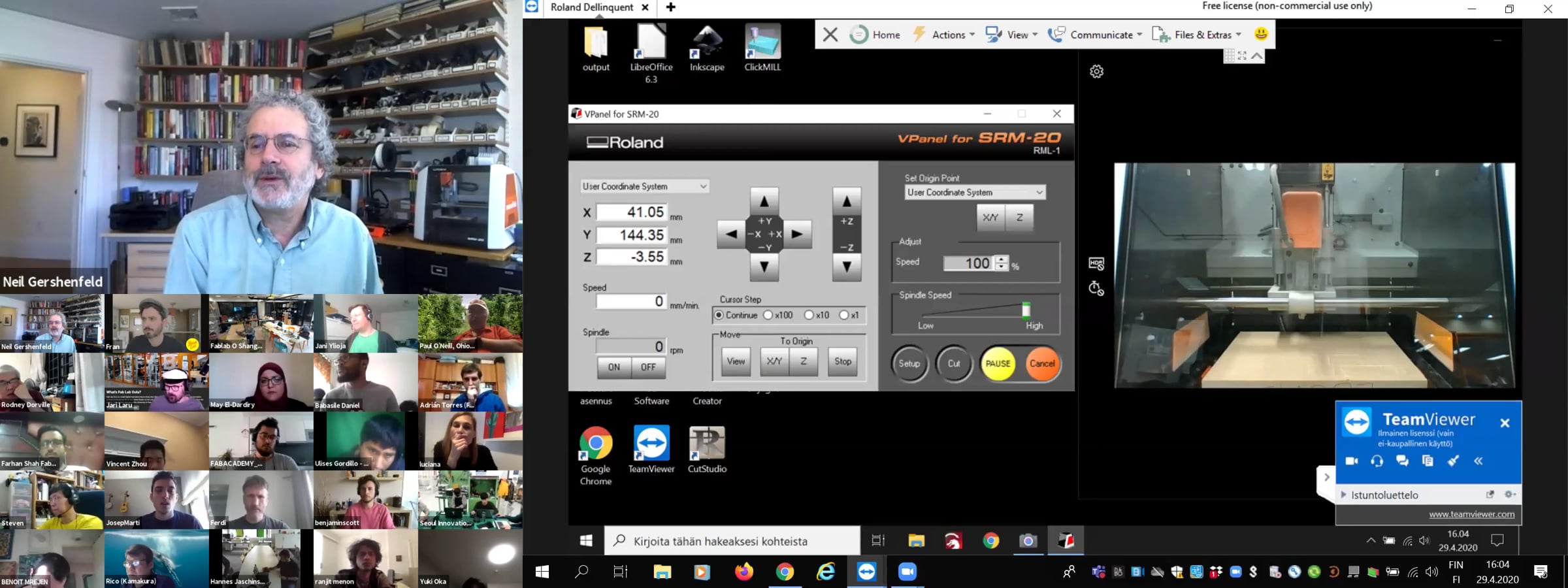Visit the www.teamviewer.com link
The image size is (1568, 588).
point(1471,514)
